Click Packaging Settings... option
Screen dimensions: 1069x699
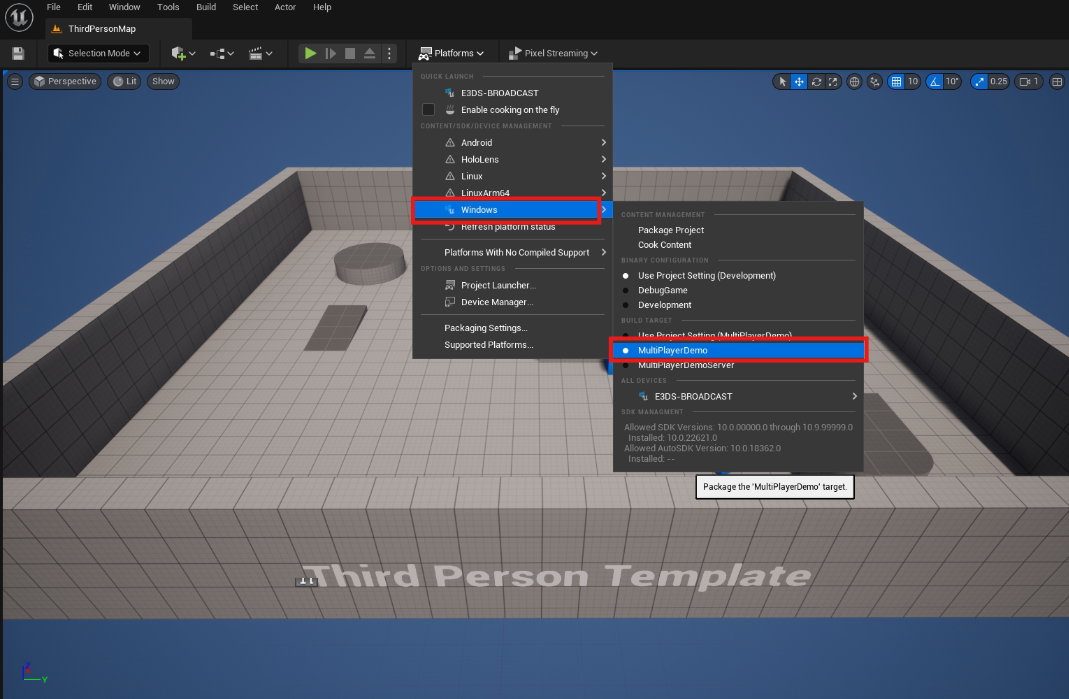tap(485, 328)
